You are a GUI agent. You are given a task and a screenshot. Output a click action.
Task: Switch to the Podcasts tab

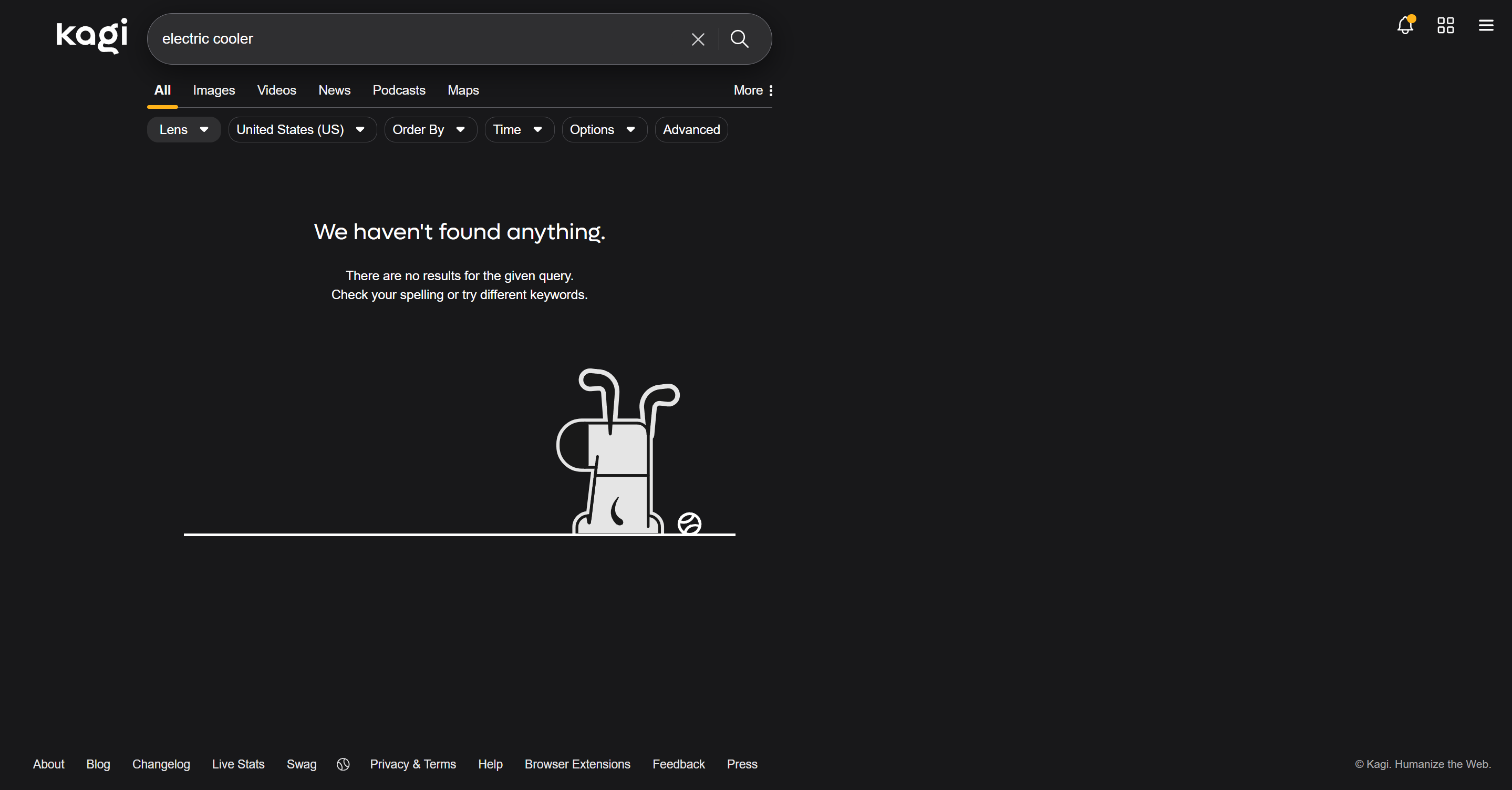point(399,90)
